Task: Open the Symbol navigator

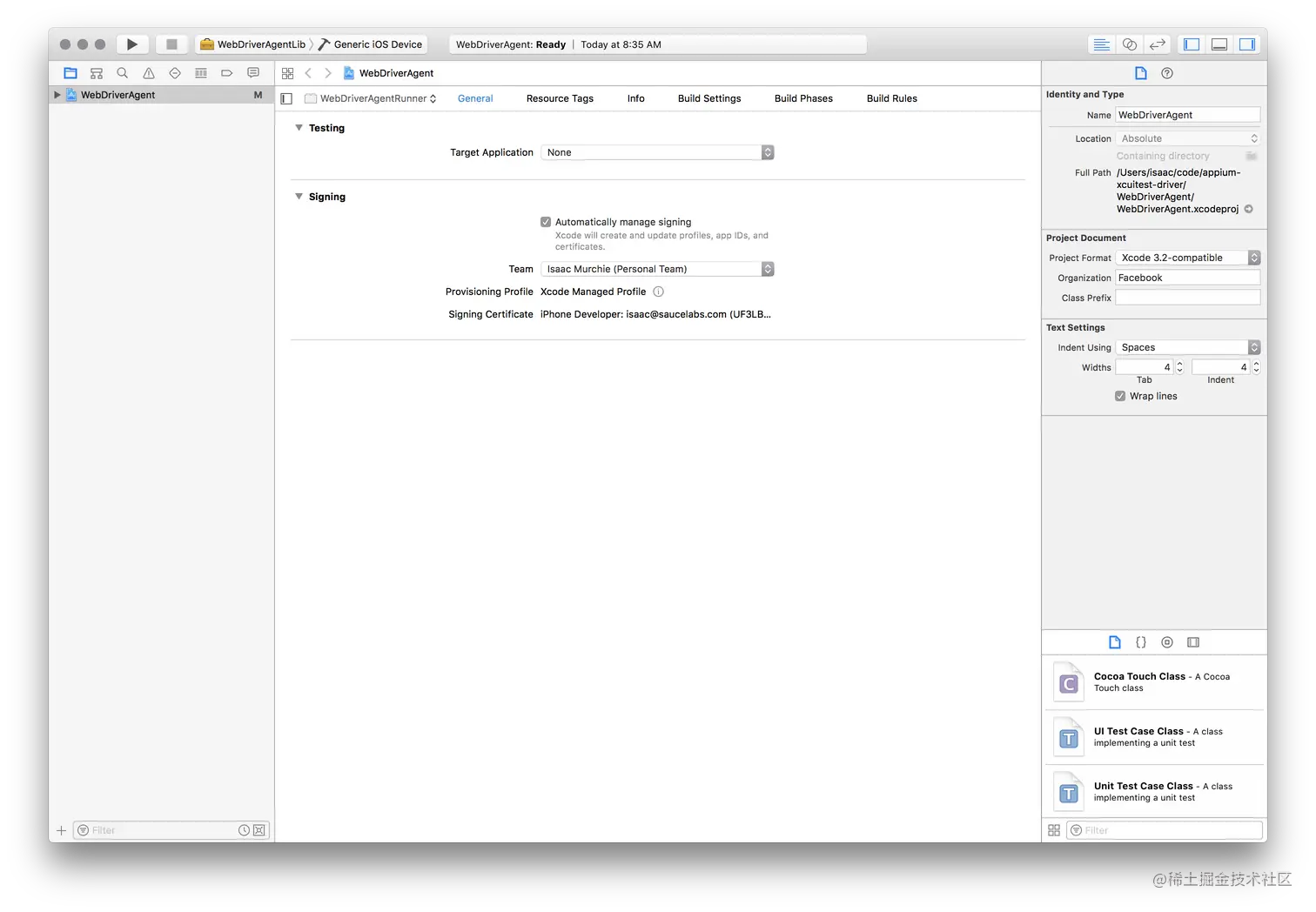Action: pyautogui.click(x=97, y=73)
